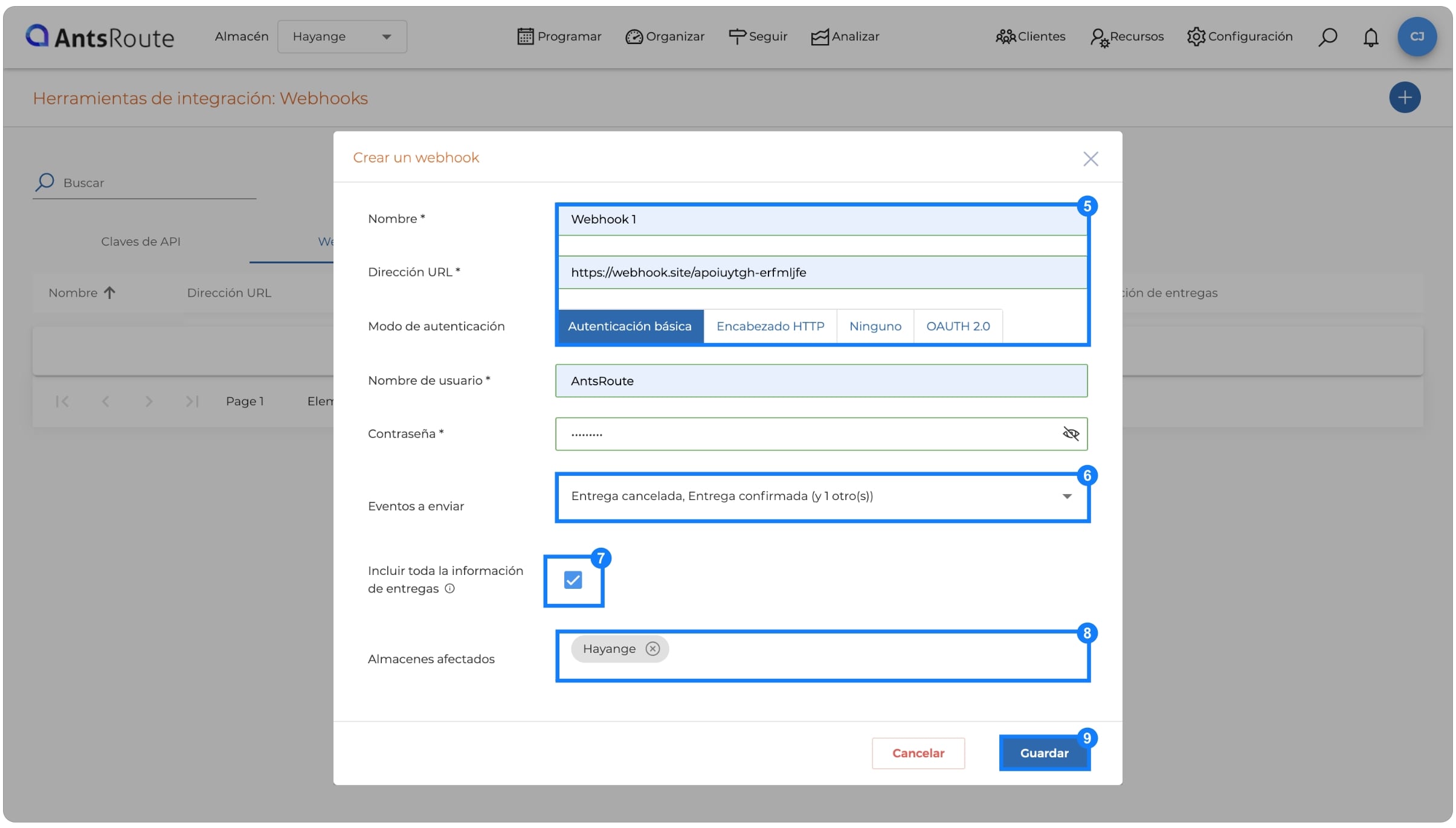Select Autenticación básica mode
1456x828 pixels.
click(631, 327)
